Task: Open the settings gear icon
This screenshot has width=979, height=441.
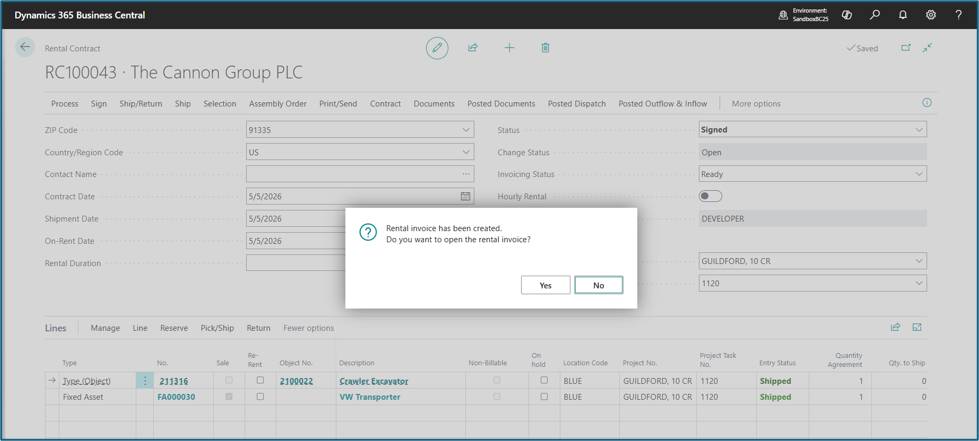Action: coord(931,15)
